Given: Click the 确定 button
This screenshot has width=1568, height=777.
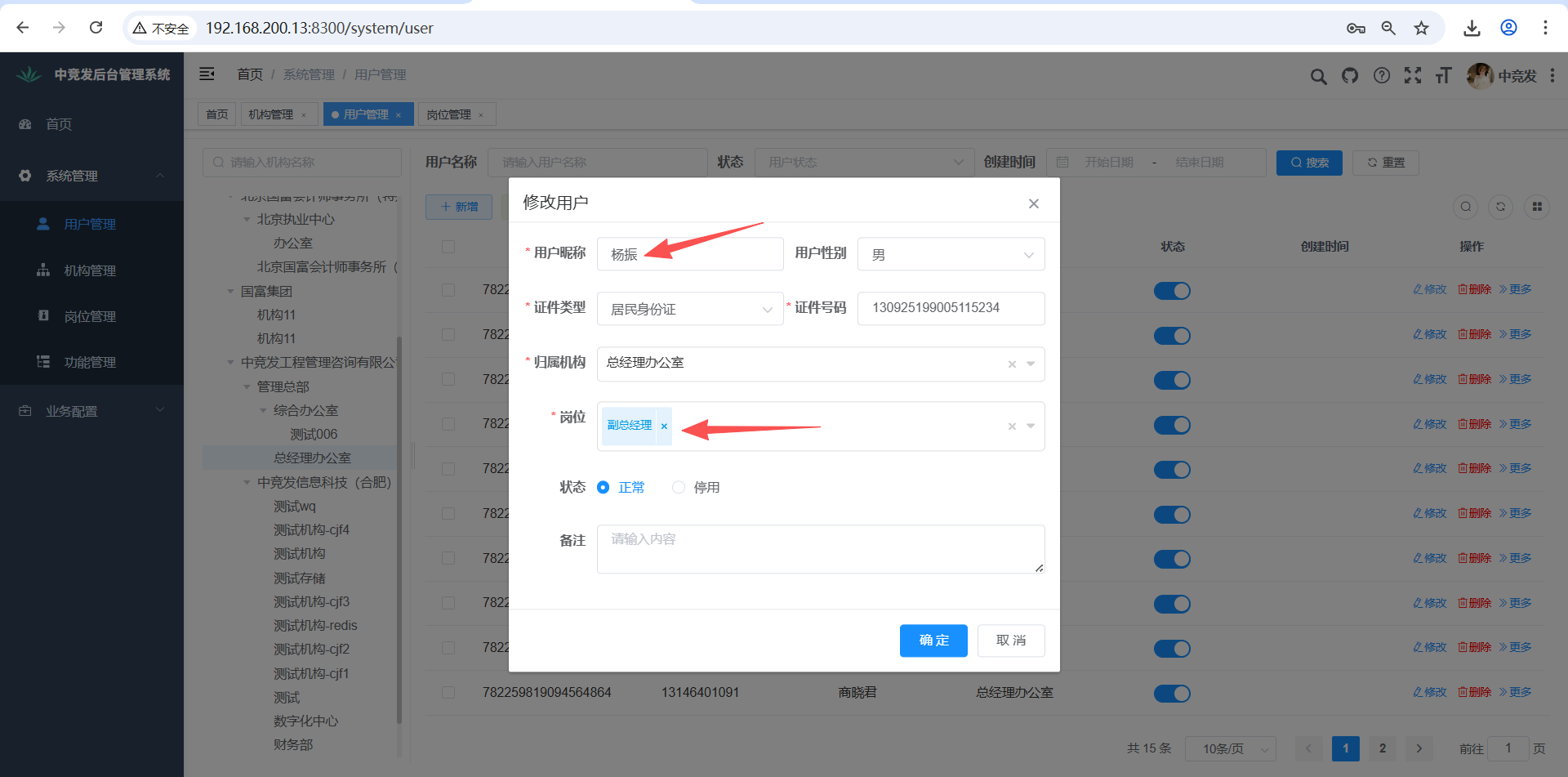Looking at the screenshot, I should (933, 641).
